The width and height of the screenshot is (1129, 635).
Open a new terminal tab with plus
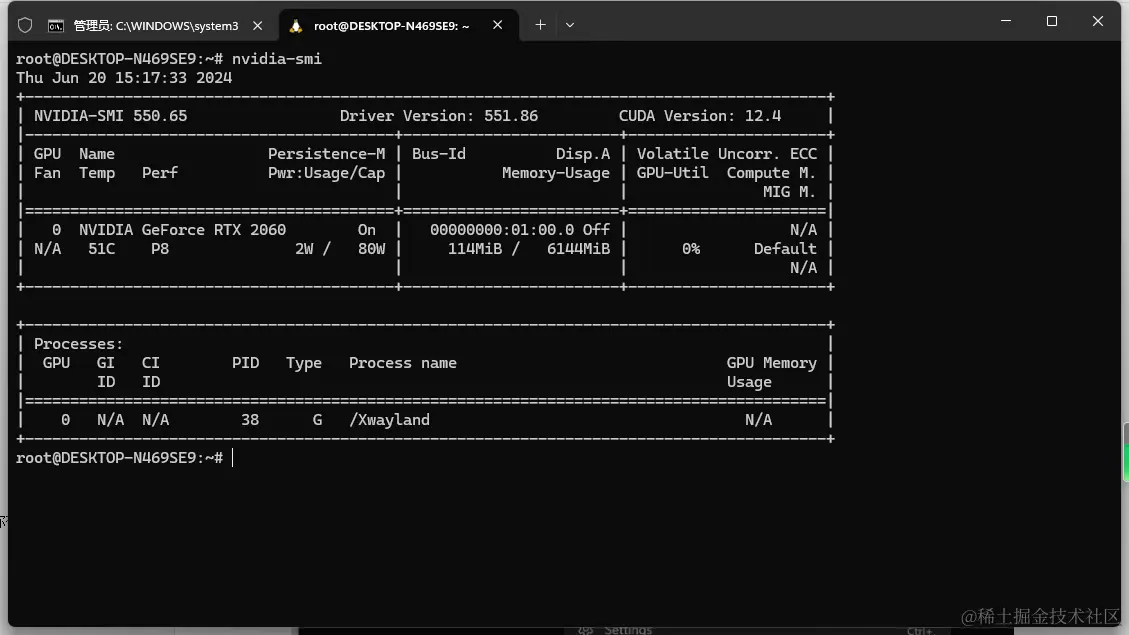[540, 25]
